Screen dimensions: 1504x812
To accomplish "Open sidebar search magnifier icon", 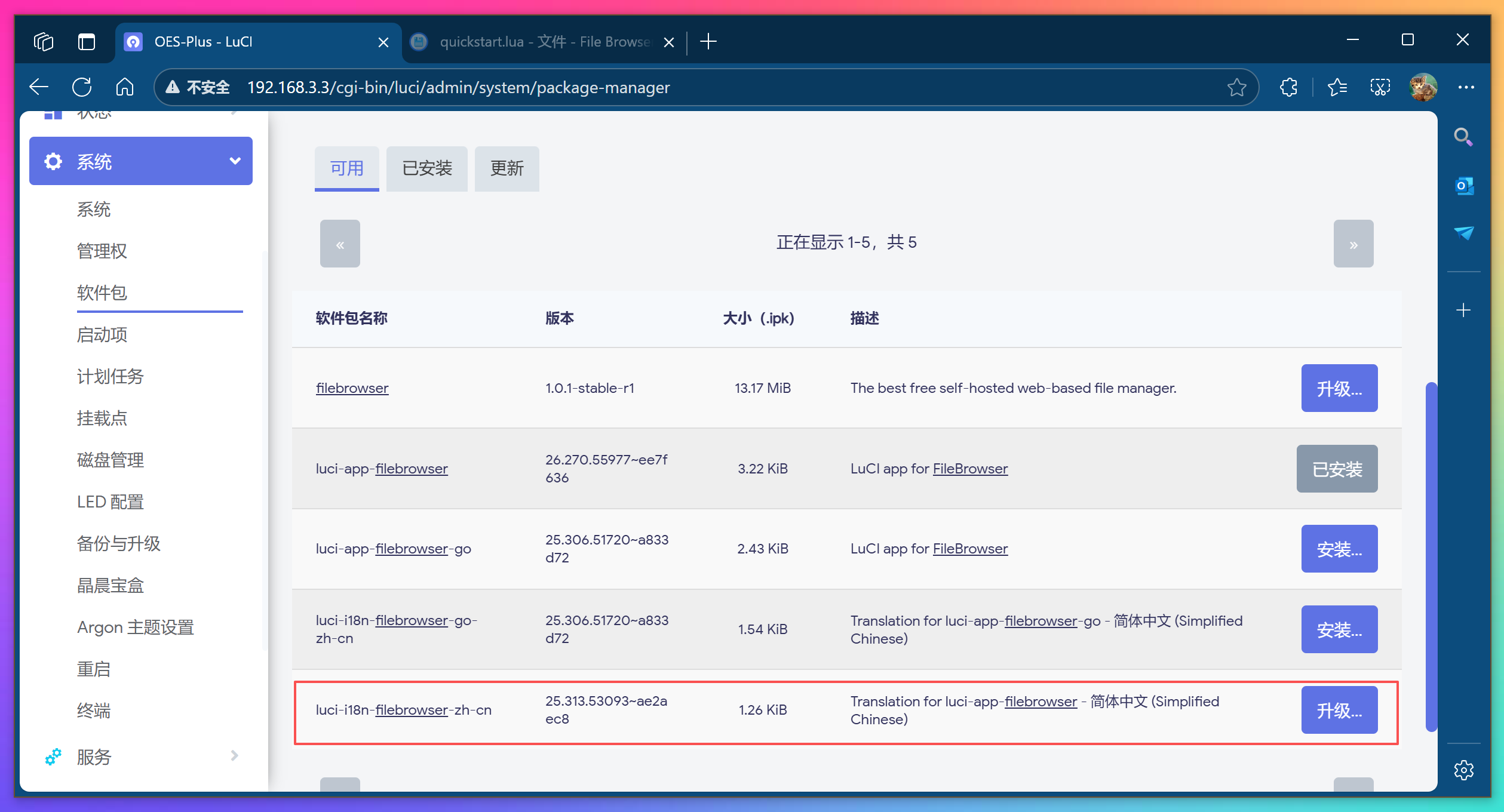I will pos(1463,137).
